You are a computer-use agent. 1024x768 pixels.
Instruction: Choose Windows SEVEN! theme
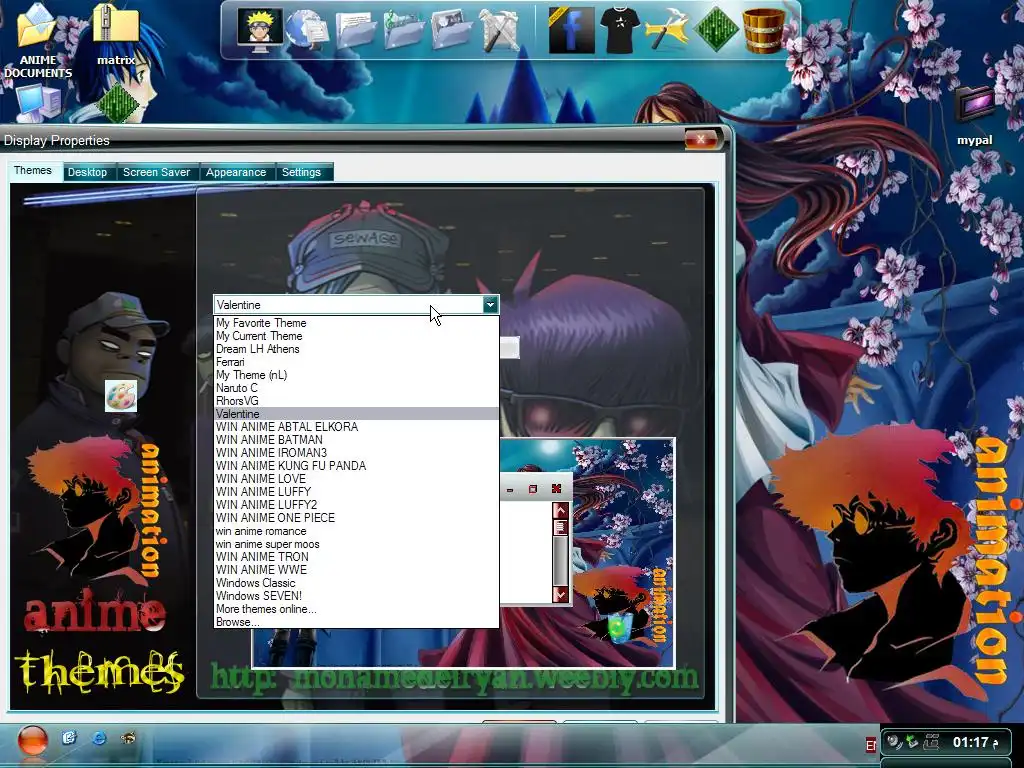click(357, 596)
